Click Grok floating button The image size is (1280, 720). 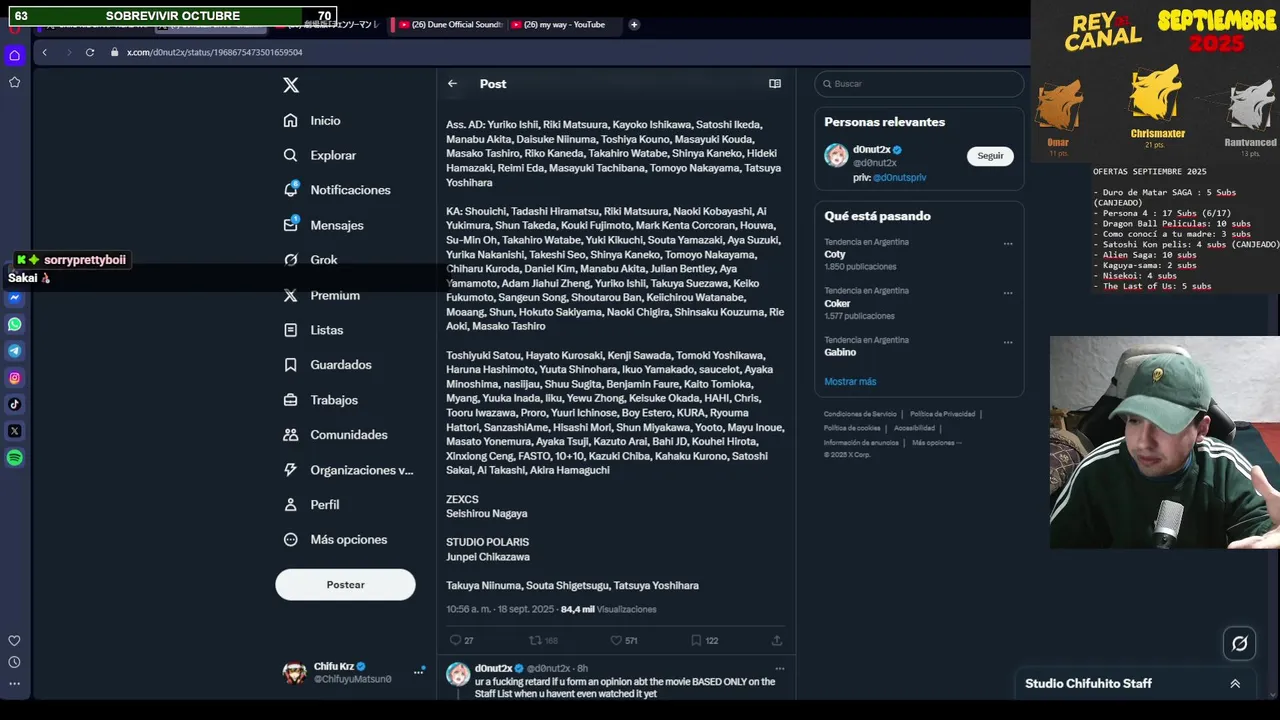pos(1239,644)
